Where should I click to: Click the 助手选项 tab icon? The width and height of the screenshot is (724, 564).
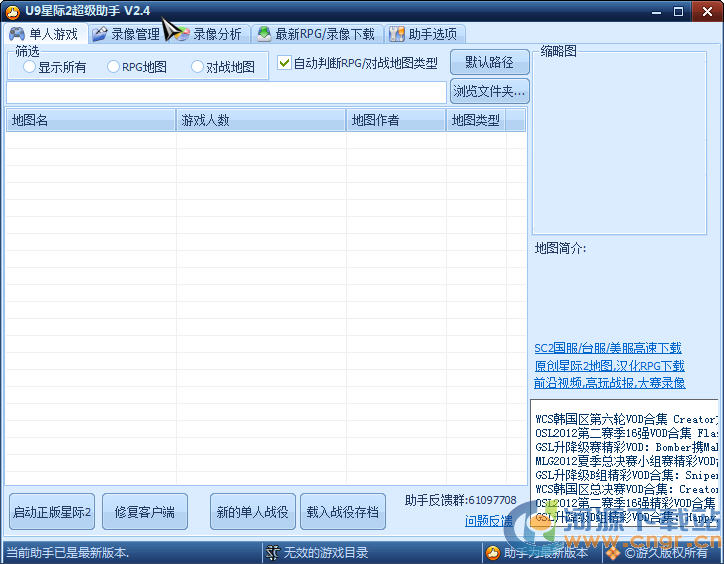[x=397, y=34]
